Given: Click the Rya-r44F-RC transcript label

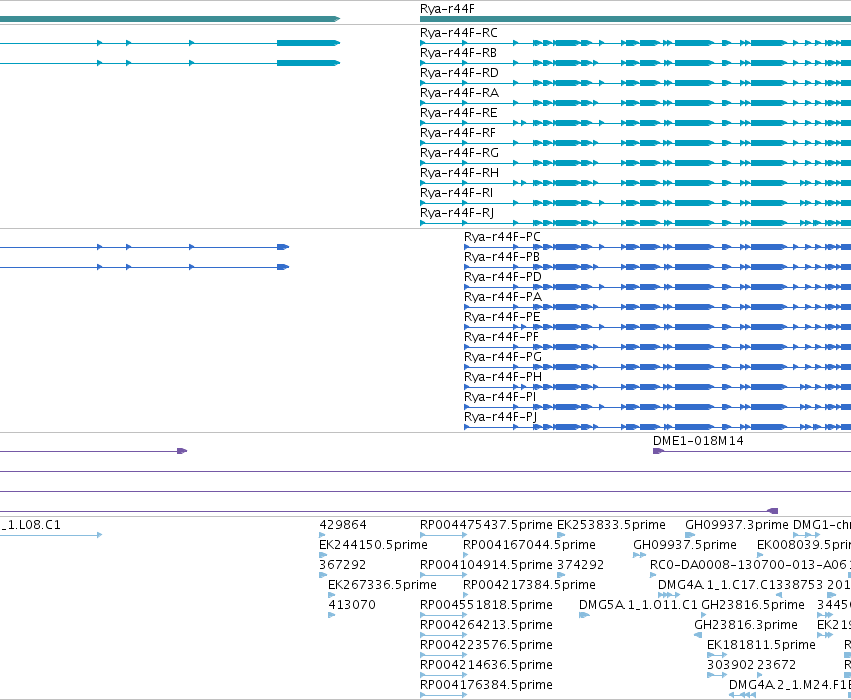Looking at the screenshot, I should click(x=459, y=33).
